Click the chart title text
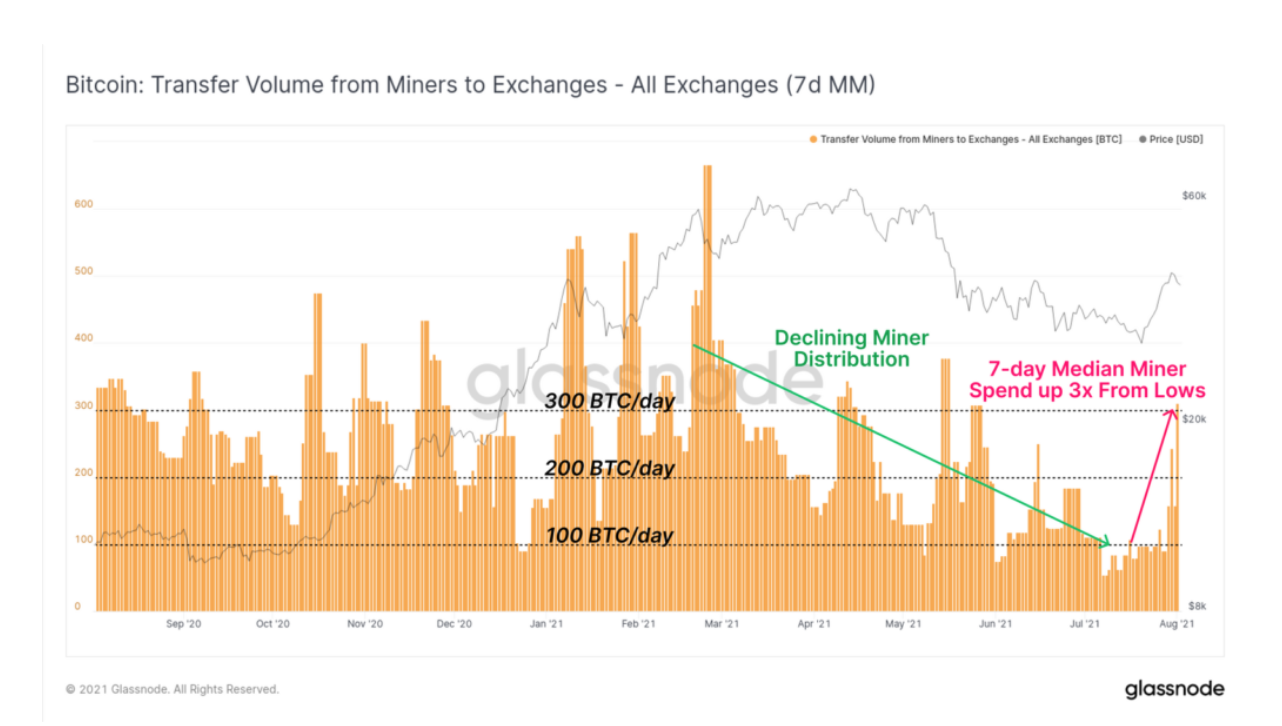 click(x=471, y=85)
